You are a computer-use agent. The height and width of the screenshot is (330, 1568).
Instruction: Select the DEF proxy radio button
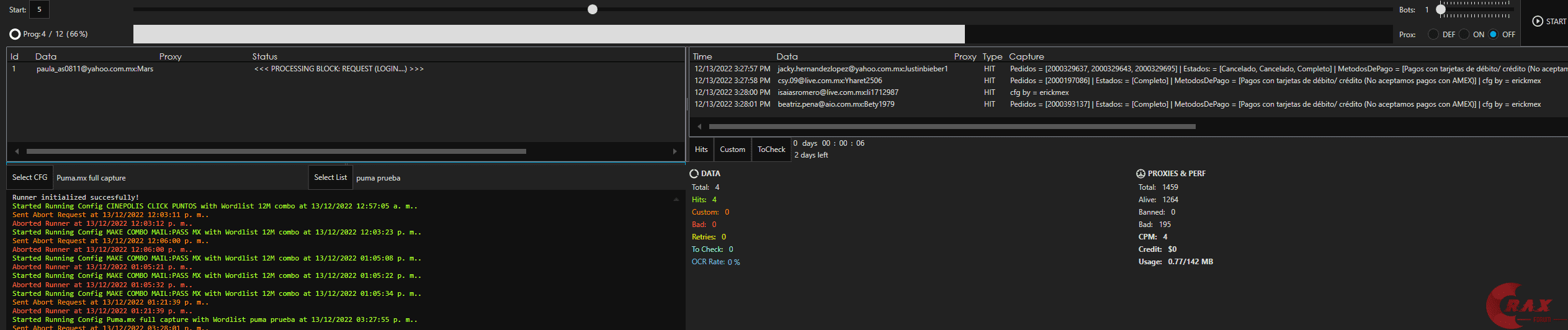pos(1433,35)
